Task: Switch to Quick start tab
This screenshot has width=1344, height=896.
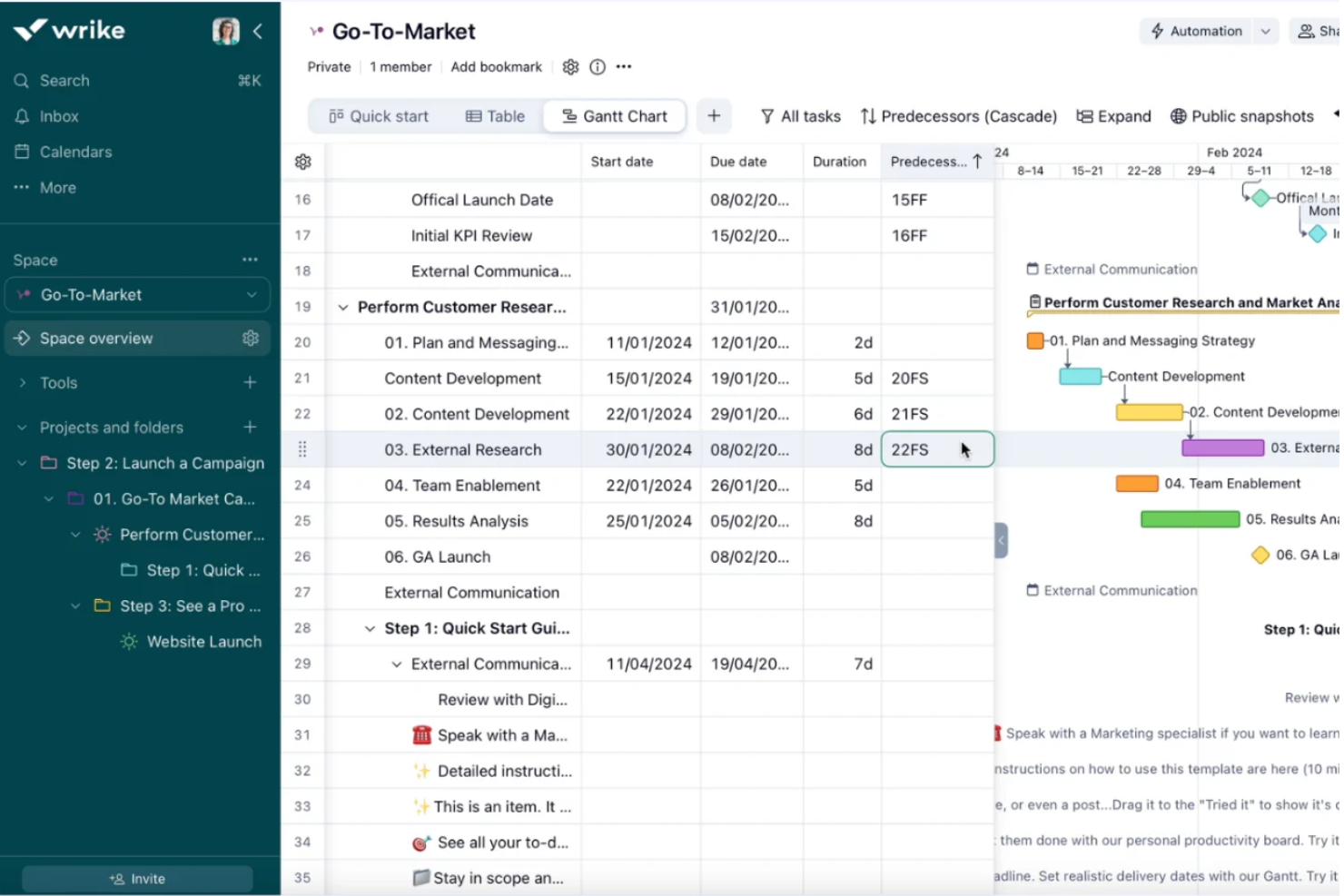Action: click(379, 116)
